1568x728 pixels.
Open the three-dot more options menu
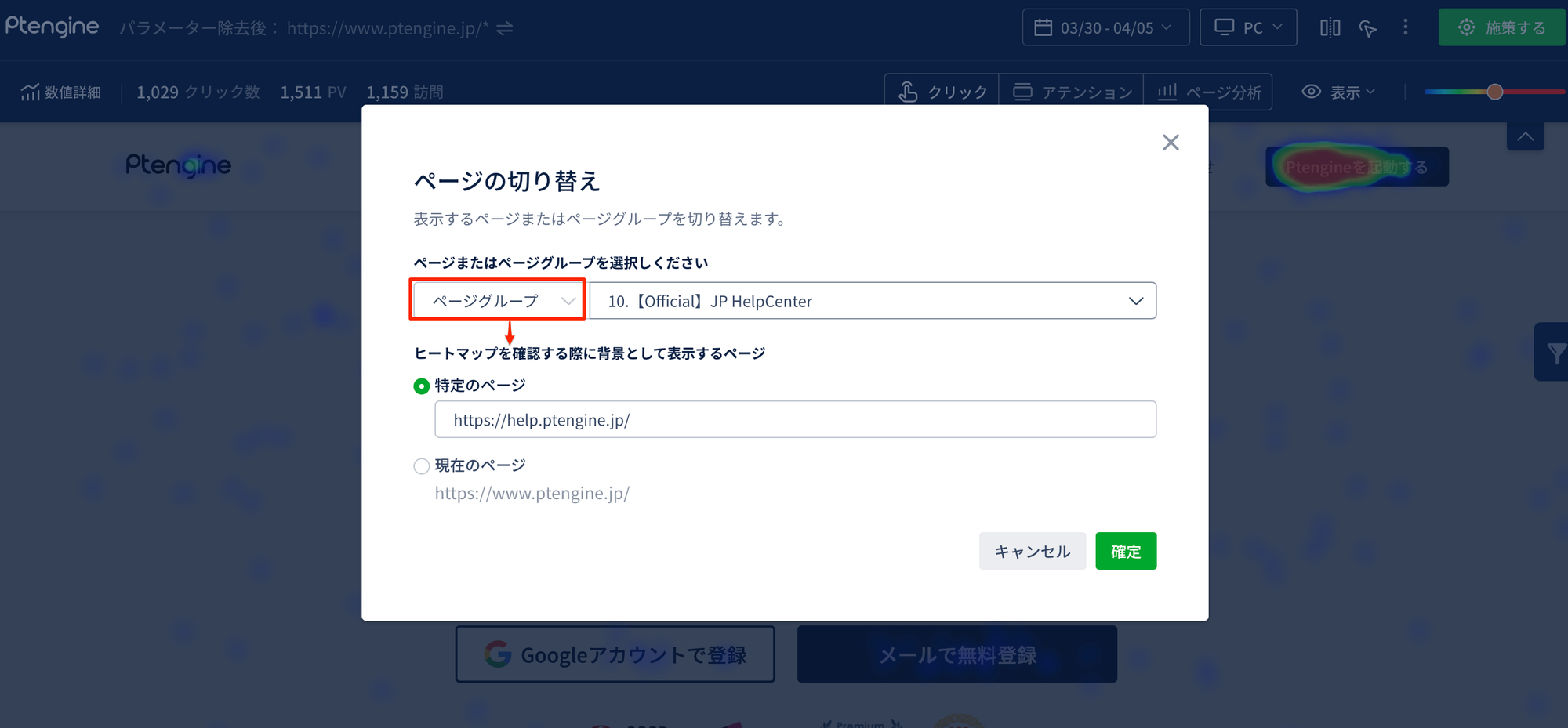(x=1405, y=27)
